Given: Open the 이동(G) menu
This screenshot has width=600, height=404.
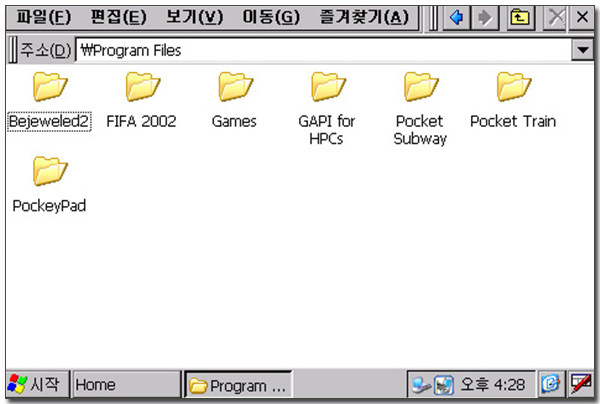Looking at the screenshot, I should [271, 17].
